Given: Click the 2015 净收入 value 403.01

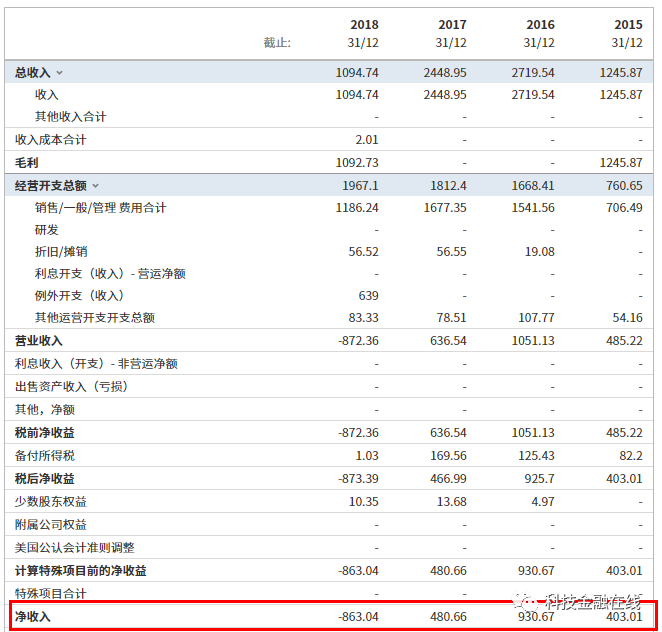Looking at the screenshot, I should click(624, 617).
